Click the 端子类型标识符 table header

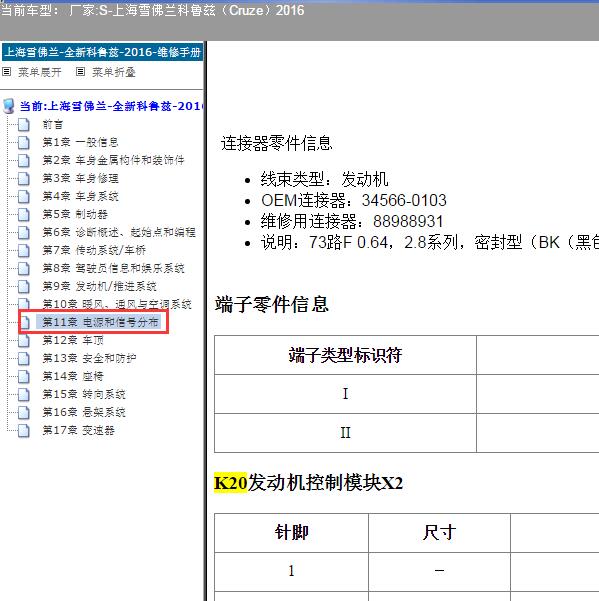point(345,355)
